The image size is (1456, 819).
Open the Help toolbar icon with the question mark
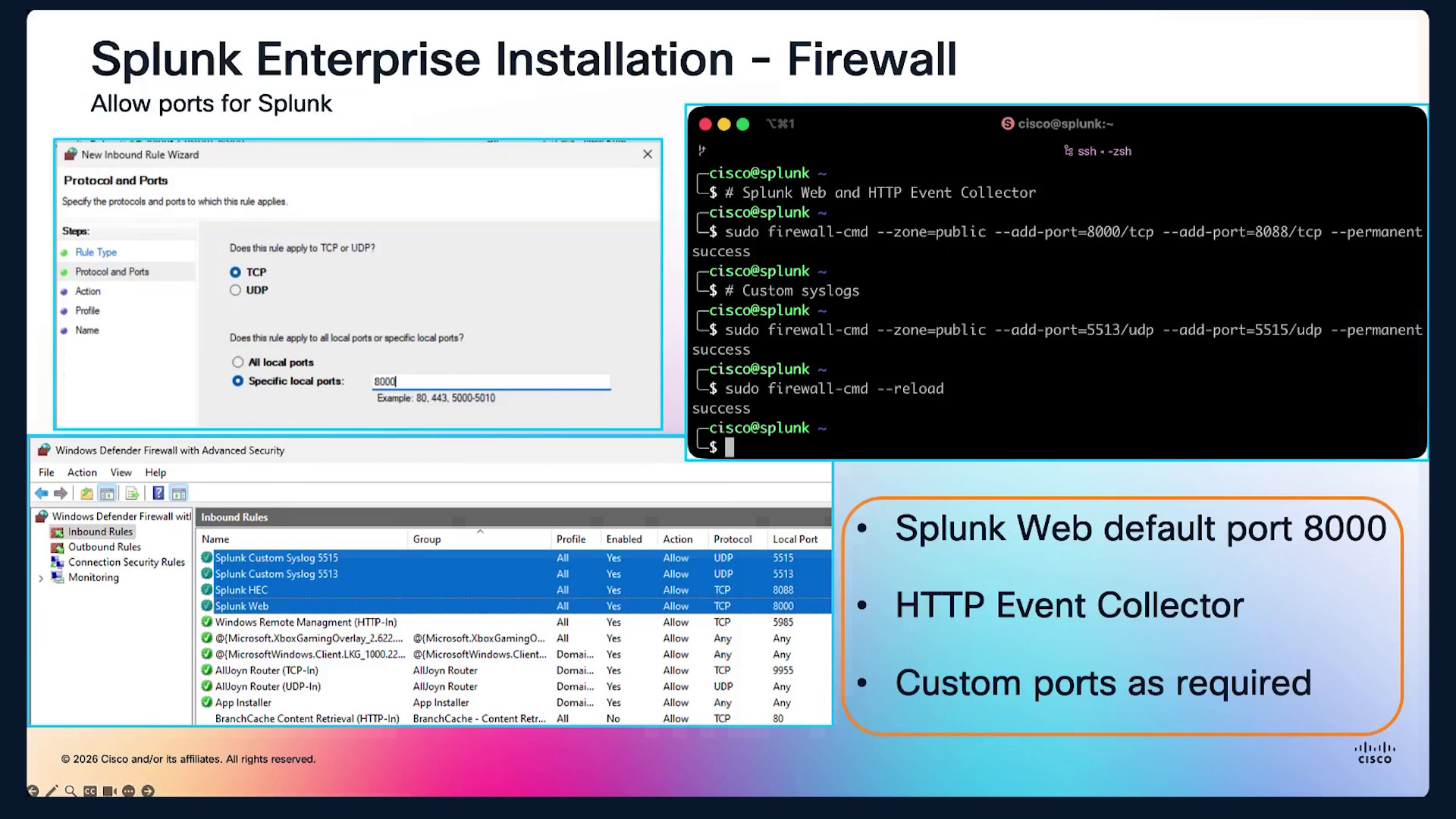pos(158,494)
